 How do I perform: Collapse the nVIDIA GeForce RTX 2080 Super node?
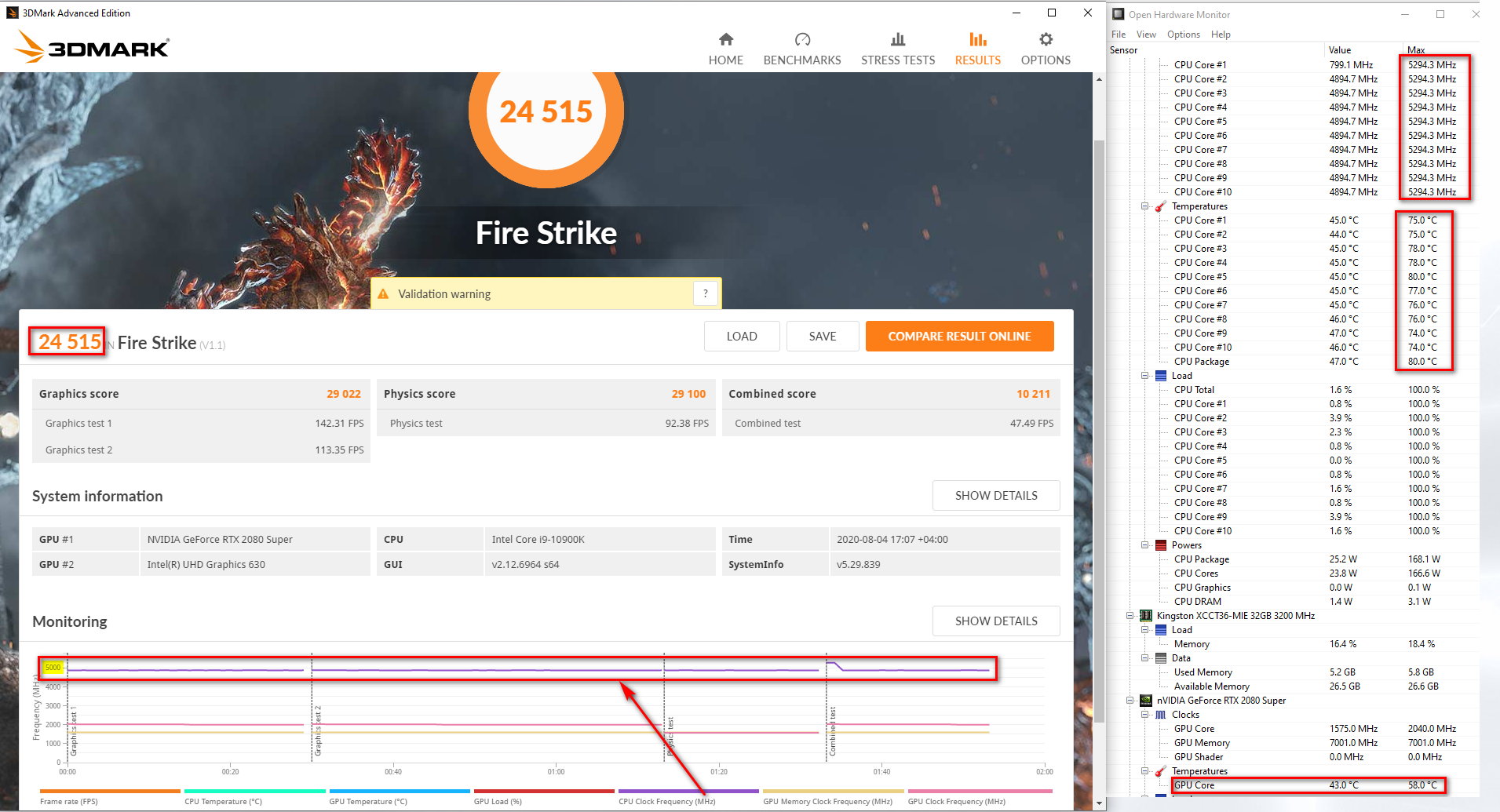point(1130,701)
